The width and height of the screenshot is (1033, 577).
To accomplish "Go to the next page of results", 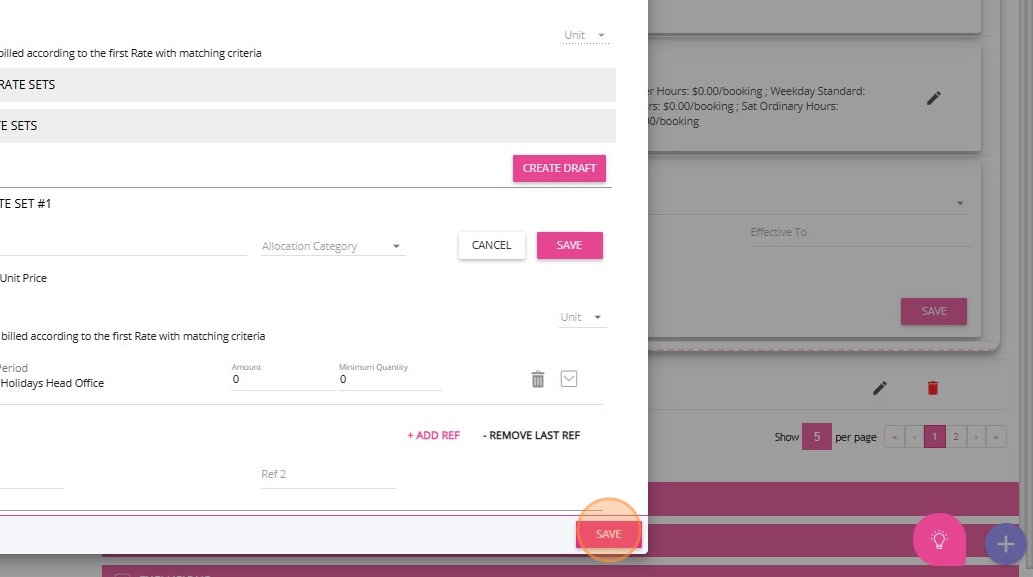I will (x=976, y=437).
